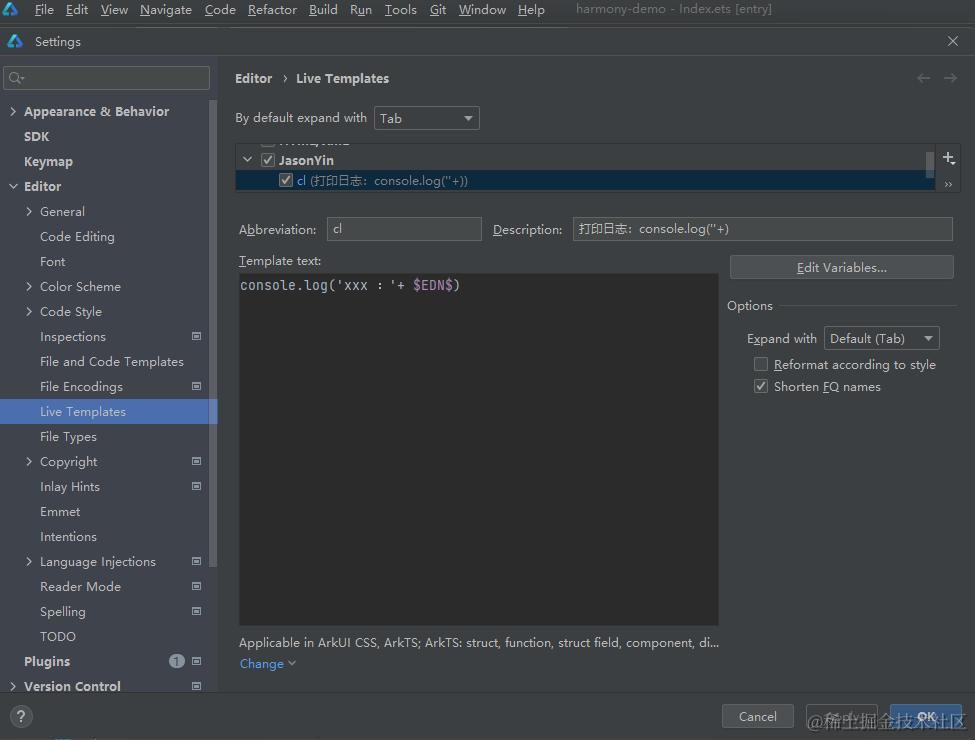Click the Cancel button
The width and height of the screenshot is (975, 740).
[x=757, y=716]
